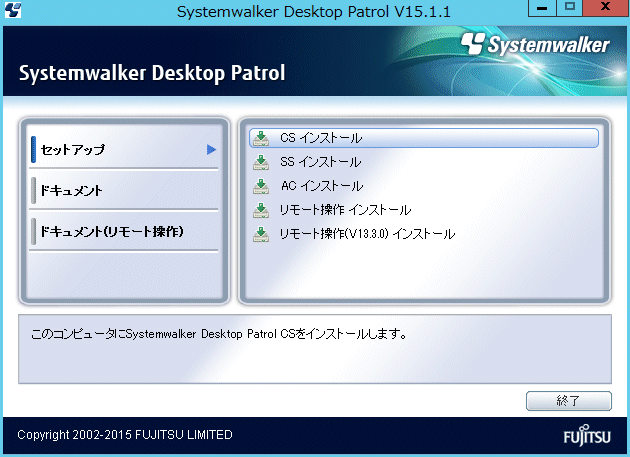The image size is (630, 457).
Task: Click the icon beside リモート操作(V13.3.0) インストール
Action: 261,234
